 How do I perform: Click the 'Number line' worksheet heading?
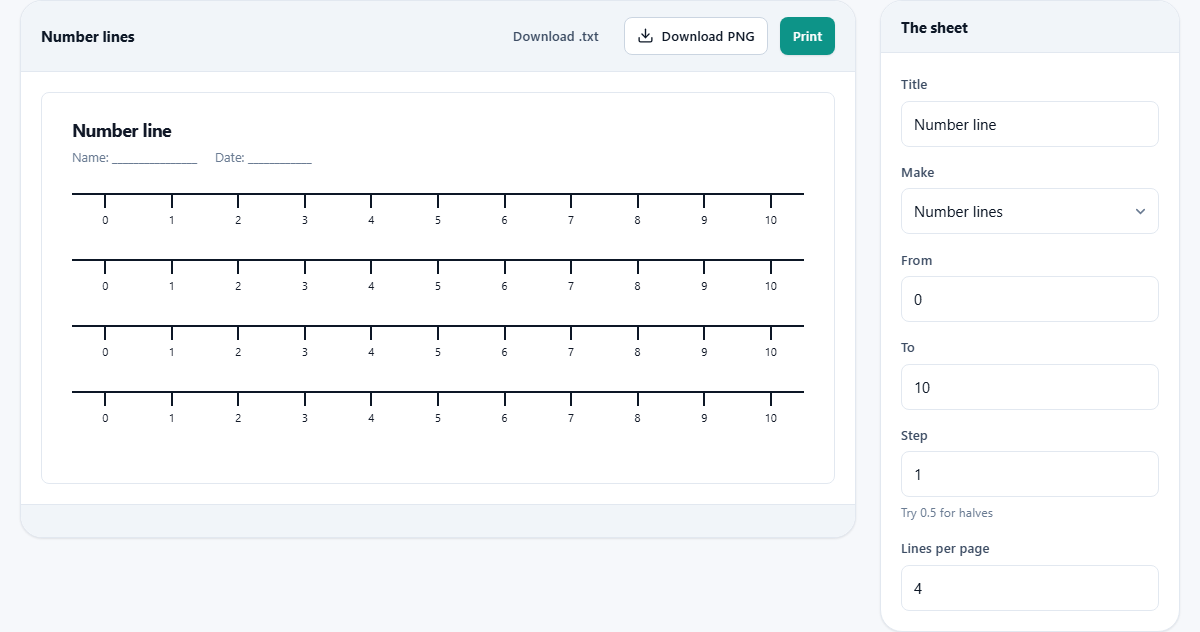(x=122, y=131)
